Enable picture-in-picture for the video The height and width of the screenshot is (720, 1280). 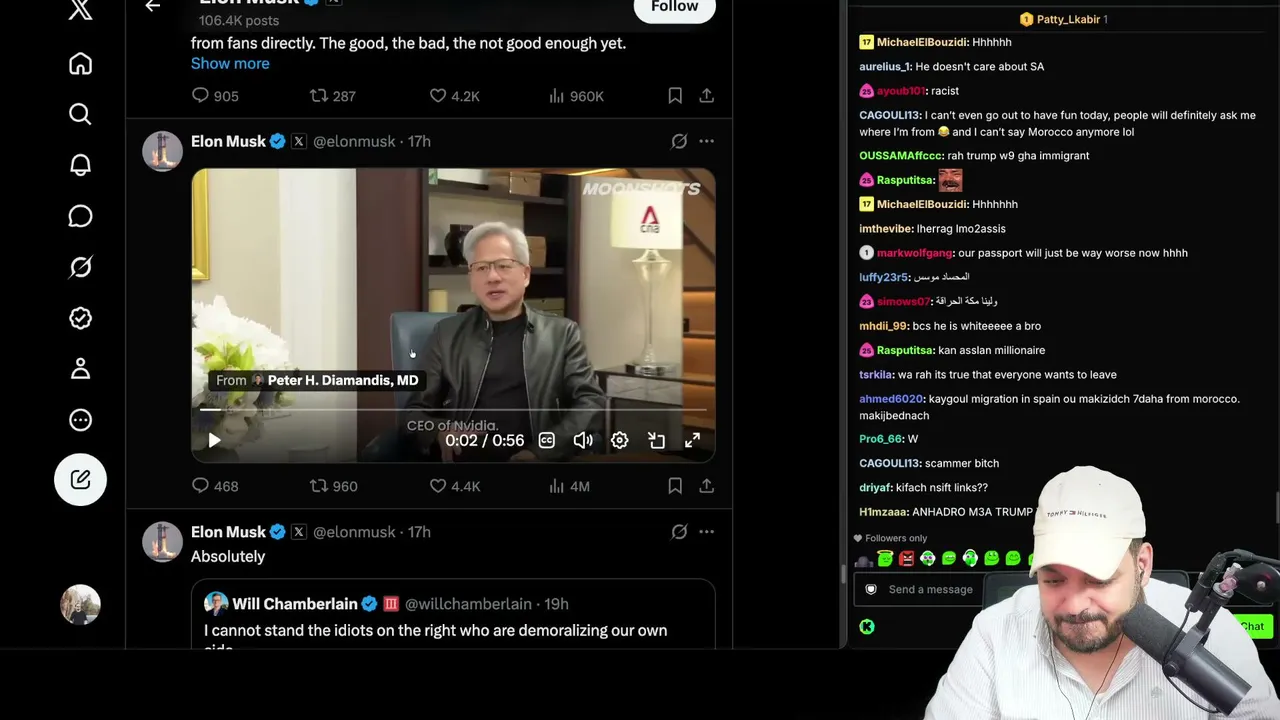tap(656, 440)
